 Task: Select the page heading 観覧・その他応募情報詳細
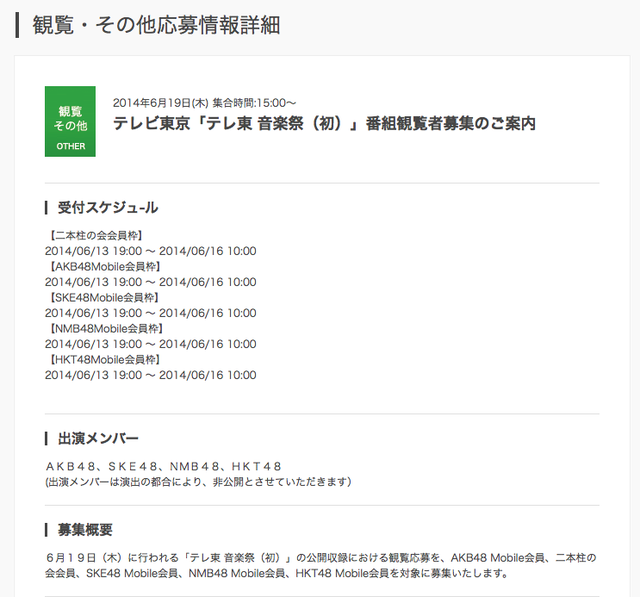click(156, 25)
